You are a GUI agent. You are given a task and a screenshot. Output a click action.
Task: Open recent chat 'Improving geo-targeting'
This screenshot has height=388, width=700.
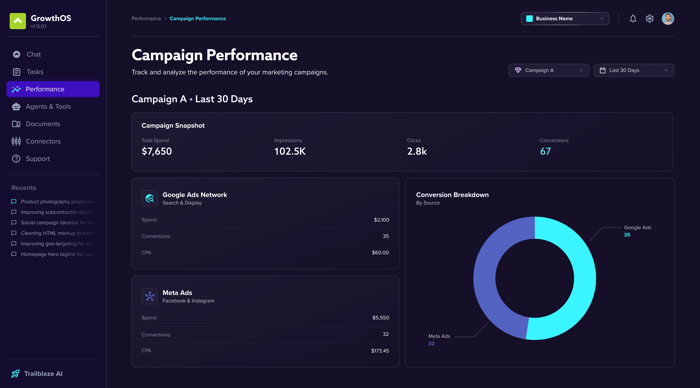tap(54, 244)
